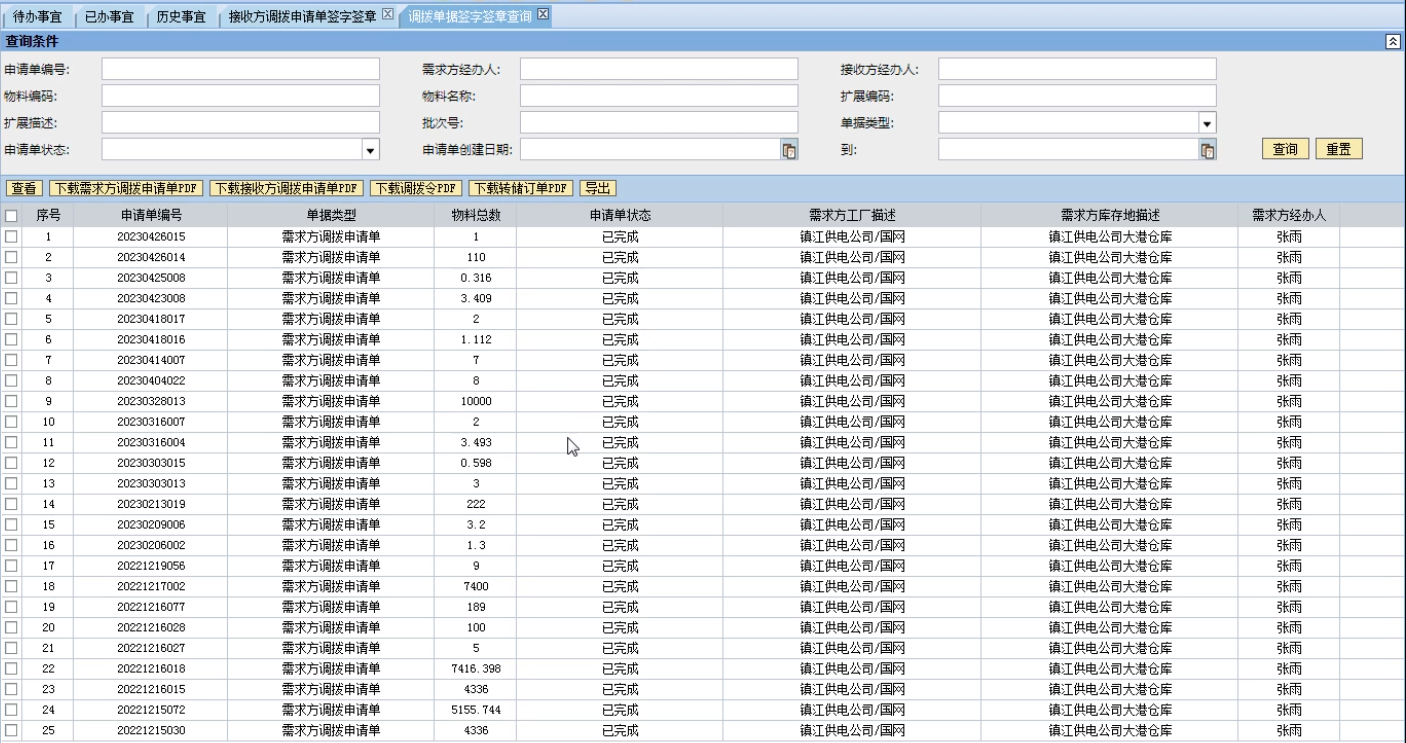1406x743 pixels.
Task: Click the 查看 button
Action: 25,188
